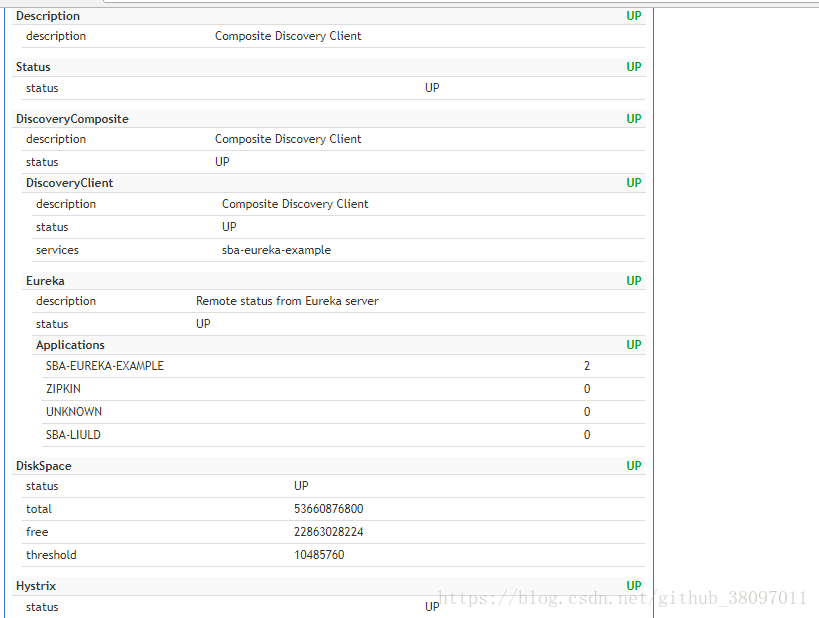Select the free disk value 22863028224
The height and width of the screenshot is (618, 819).
coord(329,532)
